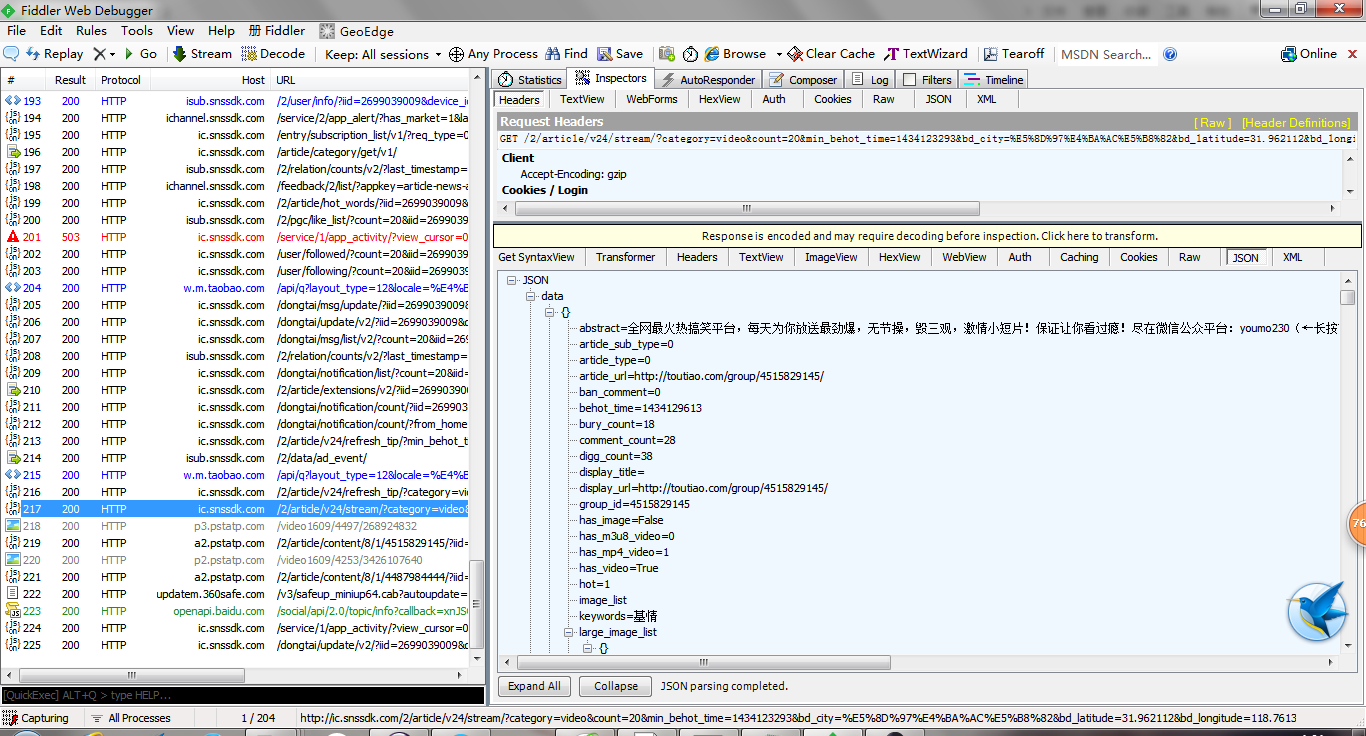Open the Composer tab
Screen dimensions: 1366x736
[803, 79]
